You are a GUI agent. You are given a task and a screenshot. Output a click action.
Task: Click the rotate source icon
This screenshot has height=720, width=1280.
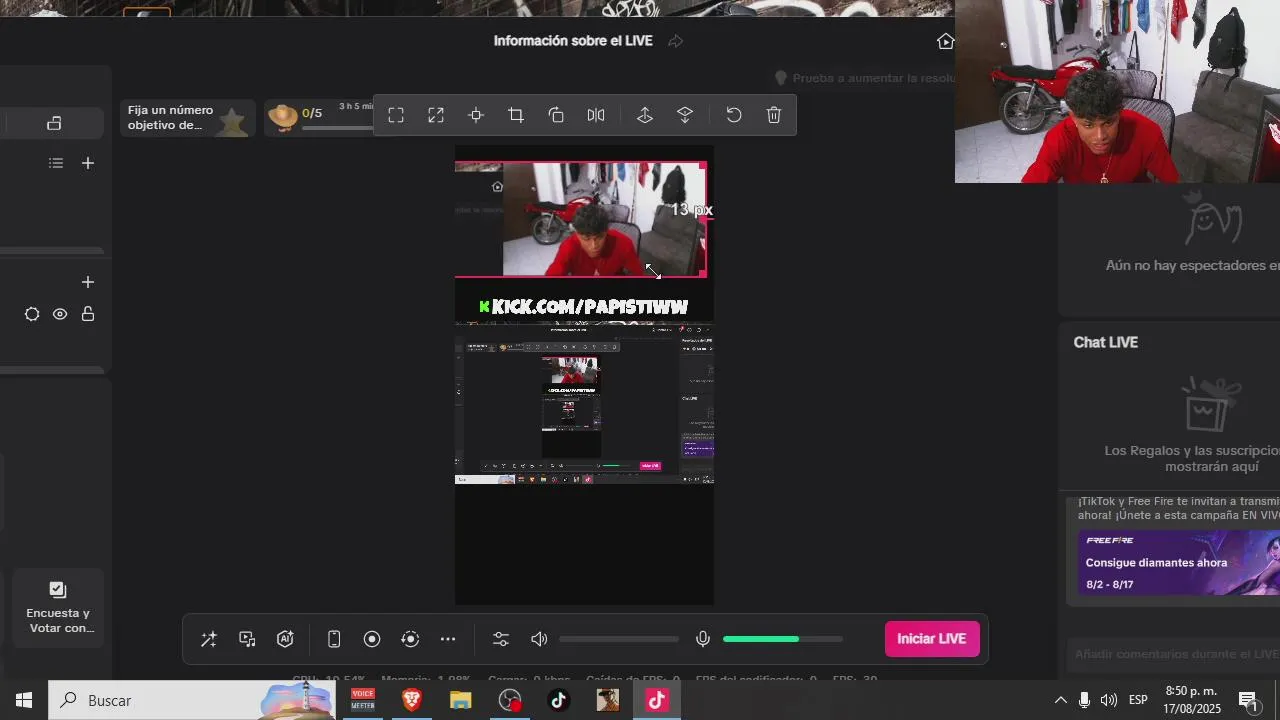point(556,115)
